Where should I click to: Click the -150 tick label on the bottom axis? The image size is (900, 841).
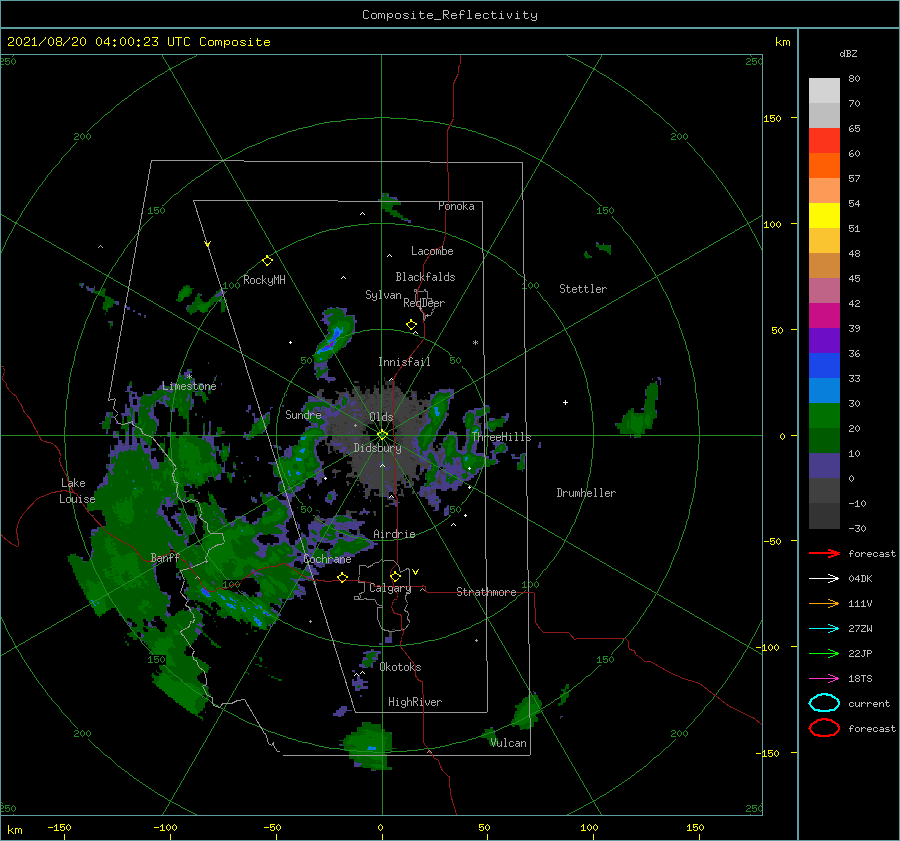pos(59,827)
